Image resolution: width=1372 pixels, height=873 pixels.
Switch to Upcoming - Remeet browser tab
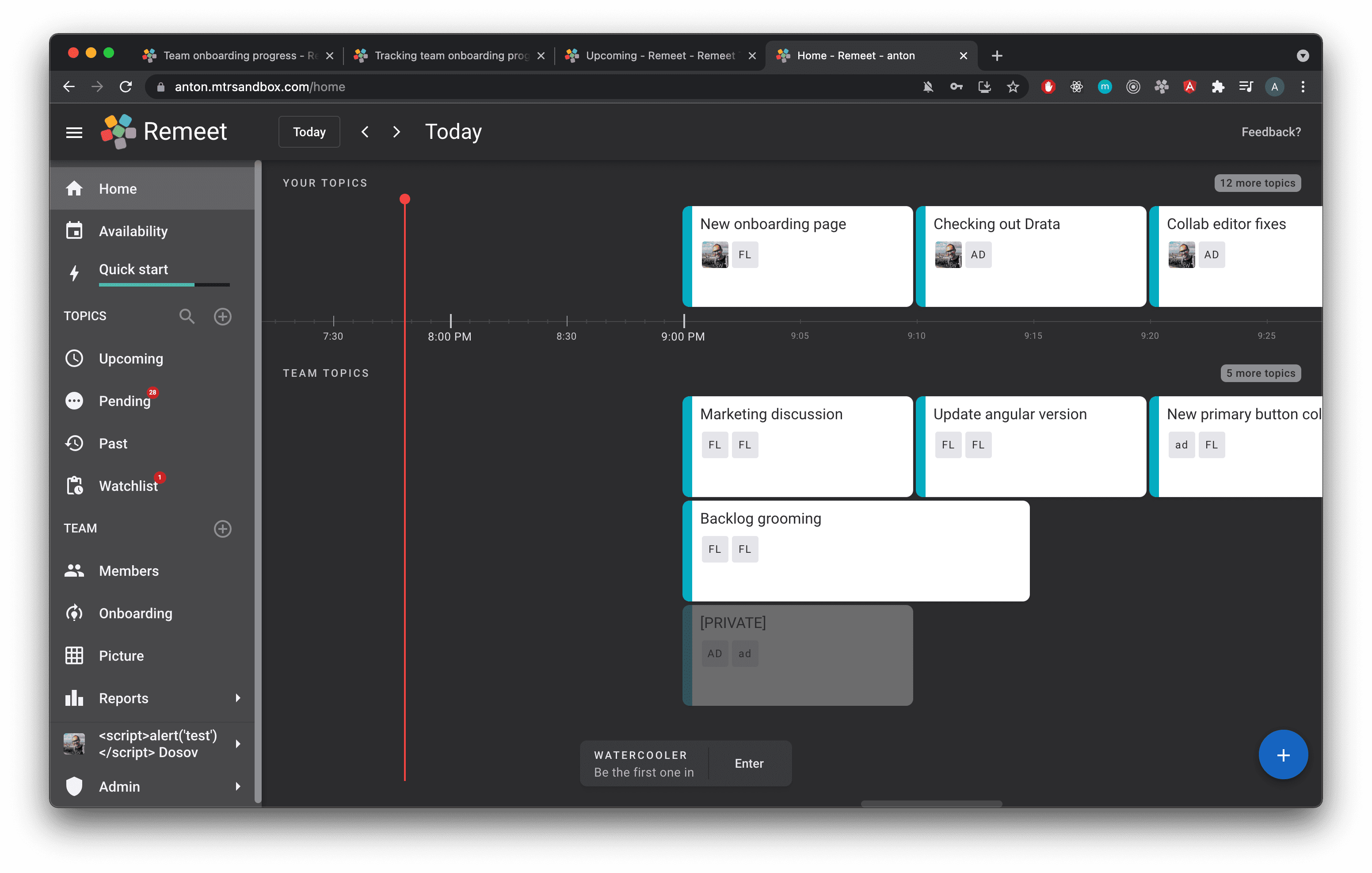coord(661,55)
